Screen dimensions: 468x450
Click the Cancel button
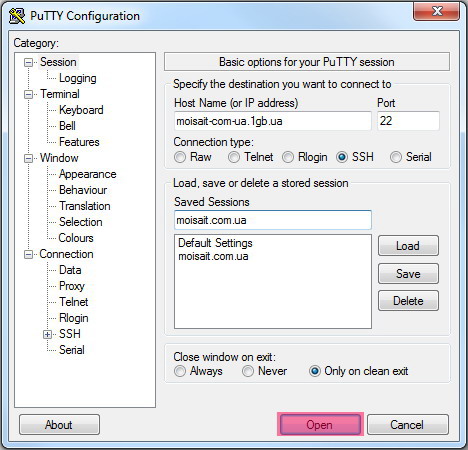pos(408,425)
